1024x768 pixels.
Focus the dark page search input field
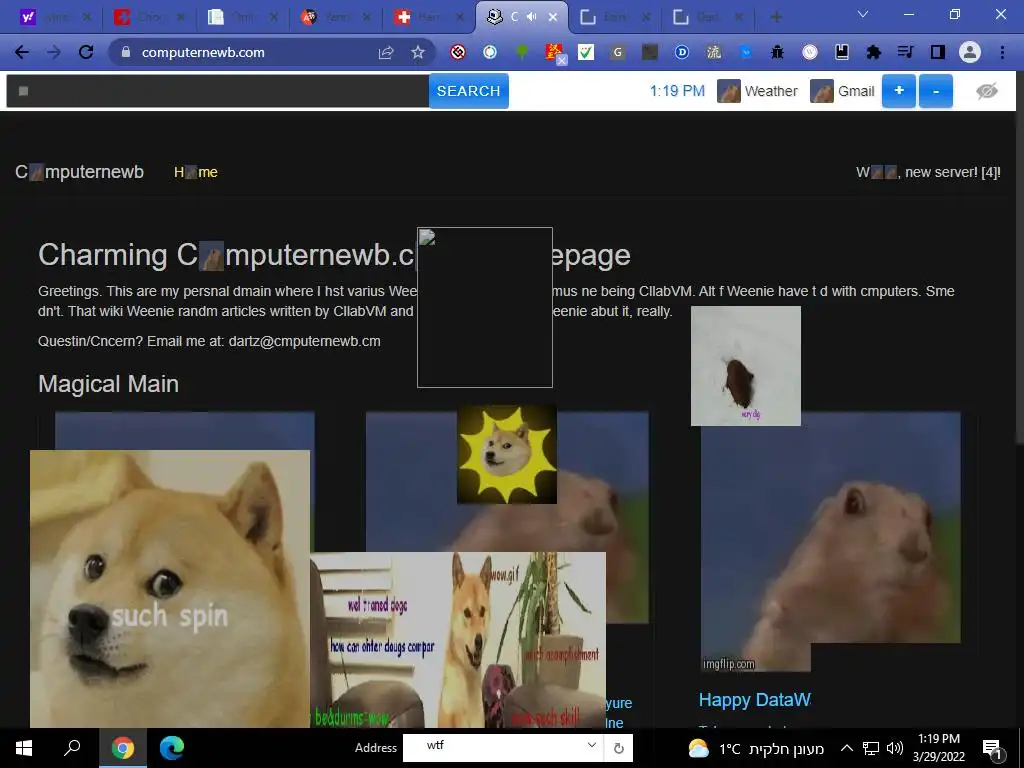point(217,91)
